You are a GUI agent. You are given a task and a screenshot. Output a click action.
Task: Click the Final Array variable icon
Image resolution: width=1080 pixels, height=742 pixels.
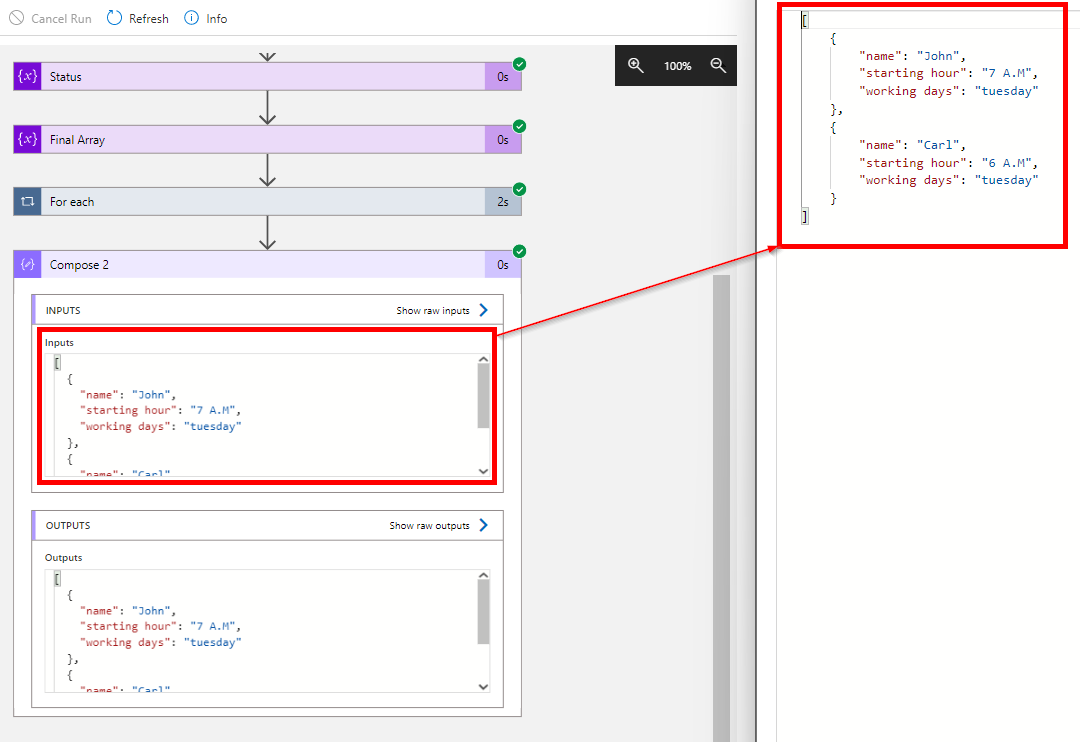28,139
